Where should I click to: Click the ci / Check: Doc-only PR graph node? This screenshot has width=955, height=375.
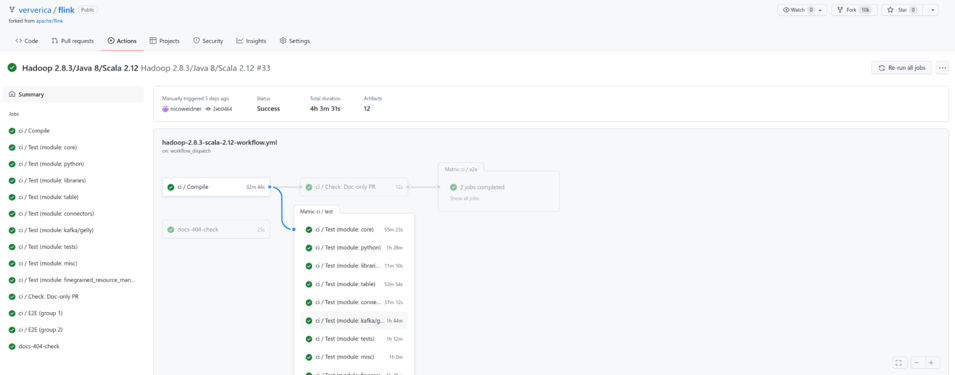(354, 187)
